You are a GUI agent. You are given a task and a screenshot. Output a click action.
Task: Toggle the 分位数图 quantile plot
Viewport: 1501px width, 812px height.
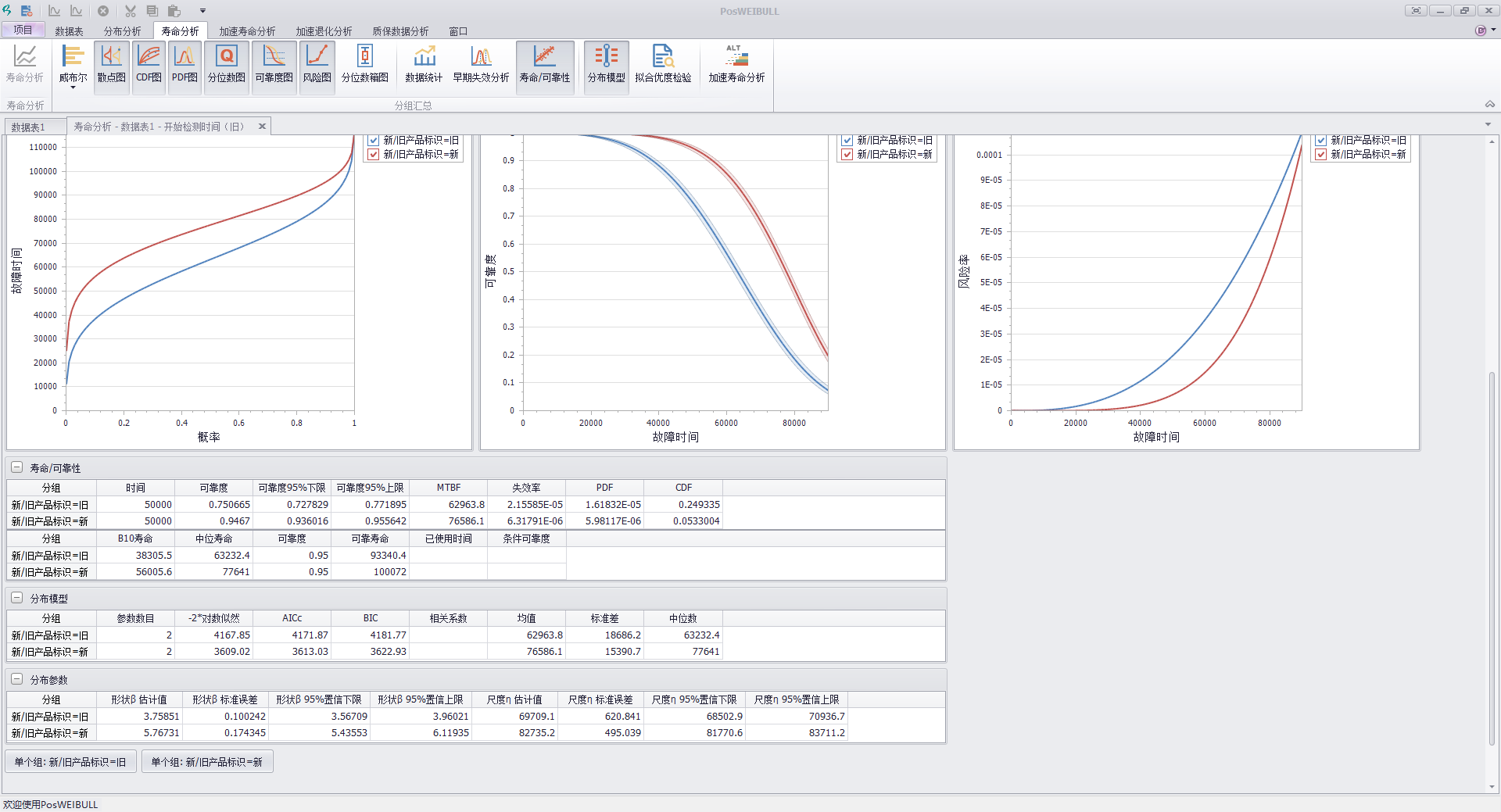pos(227,67)
